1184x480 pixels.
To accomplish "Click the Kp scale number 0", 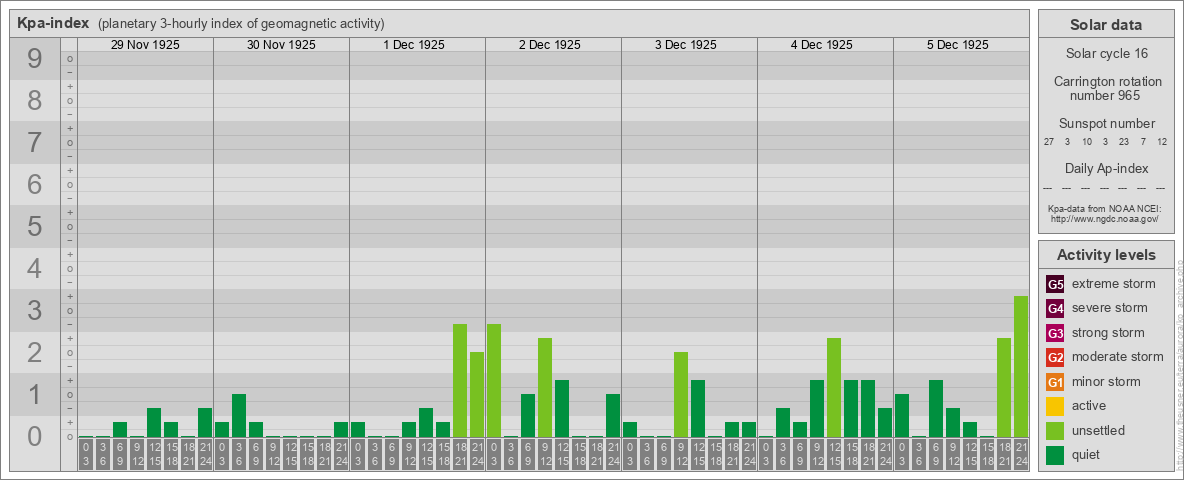I will pyautogui.click(x=34, y=436).
